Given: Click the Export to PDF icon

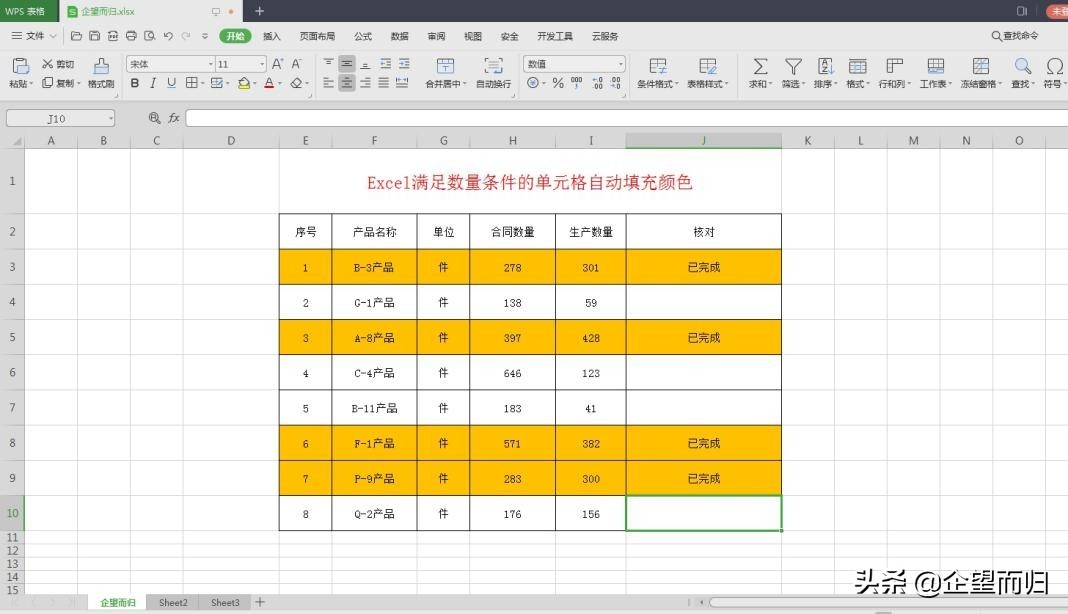Looking at the screenshot, I should (113, 36).
